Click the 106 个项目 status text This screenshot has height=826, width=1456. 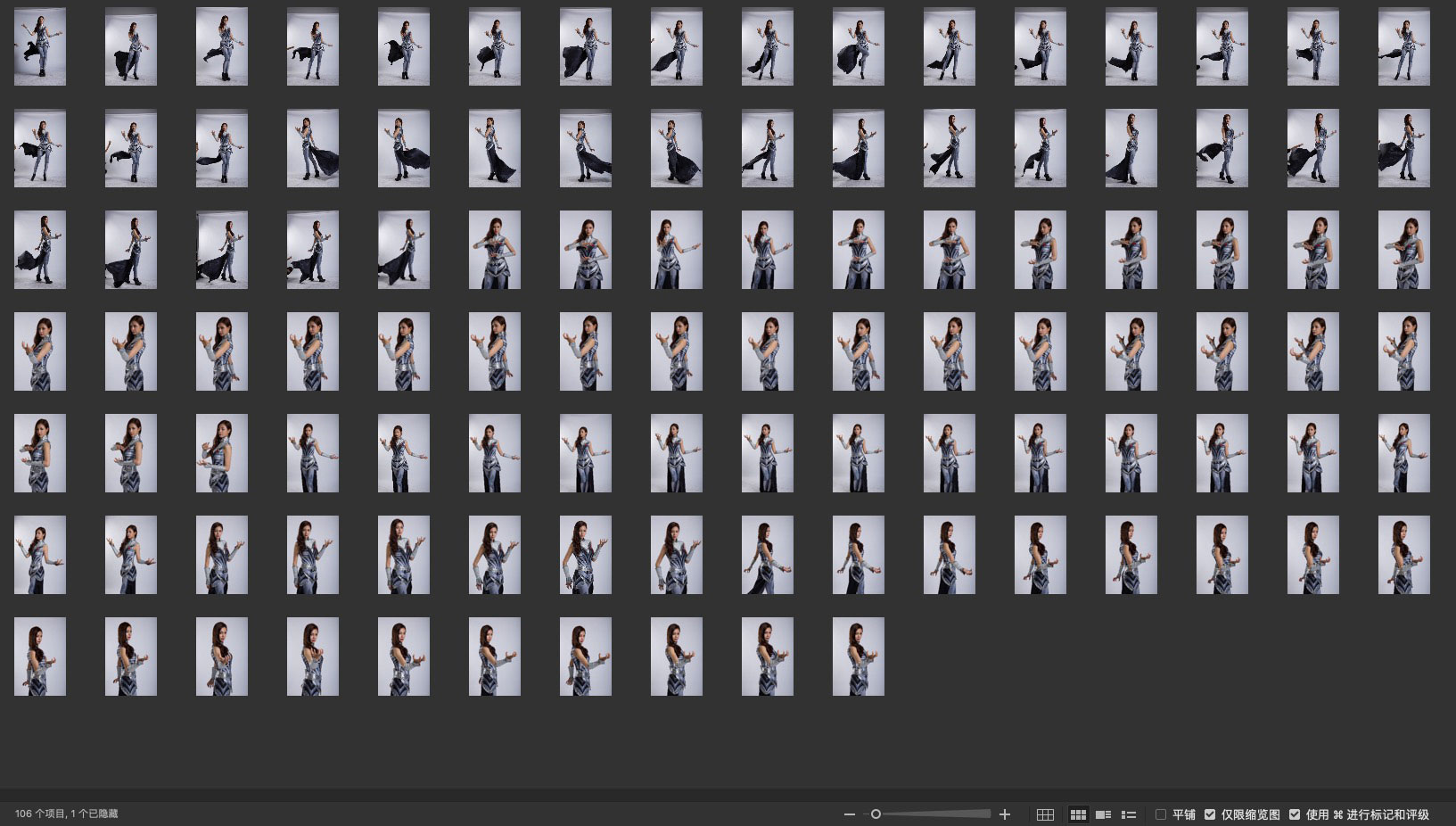pos(66,814)
